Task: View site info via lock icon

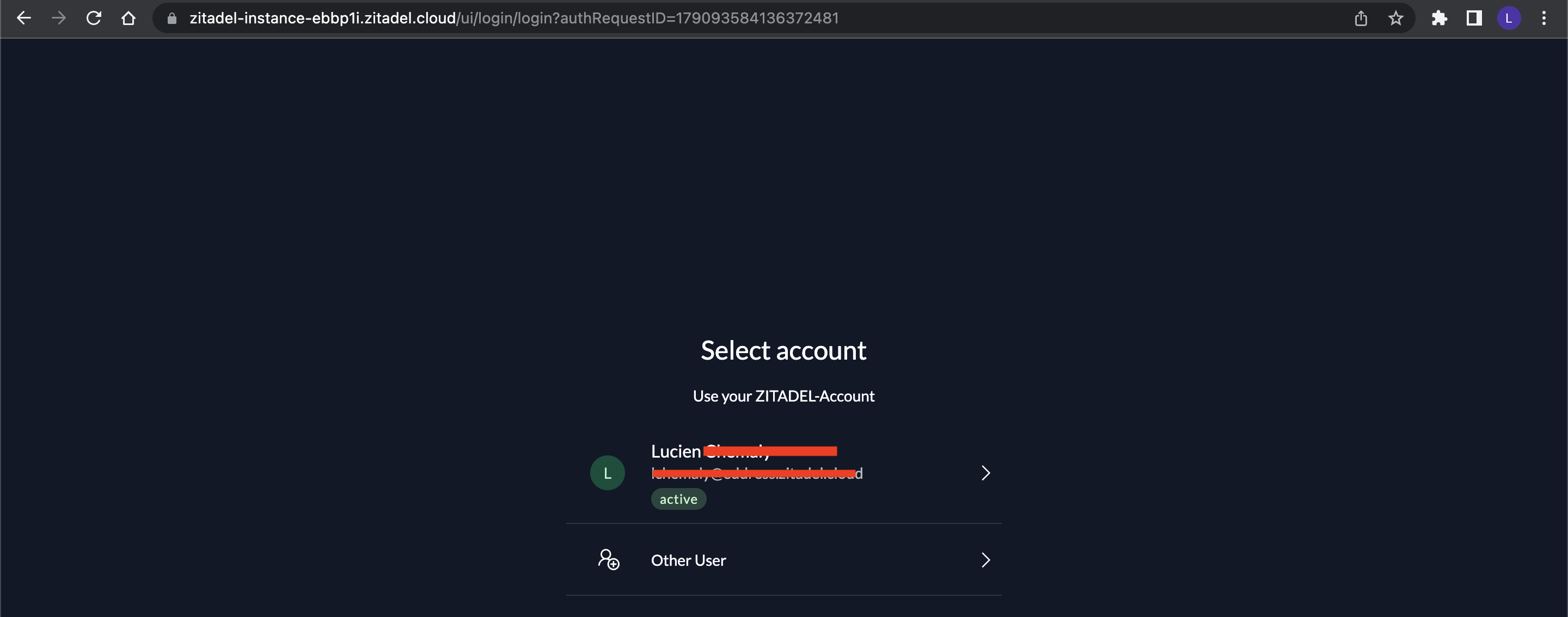Action: (172, 18)
